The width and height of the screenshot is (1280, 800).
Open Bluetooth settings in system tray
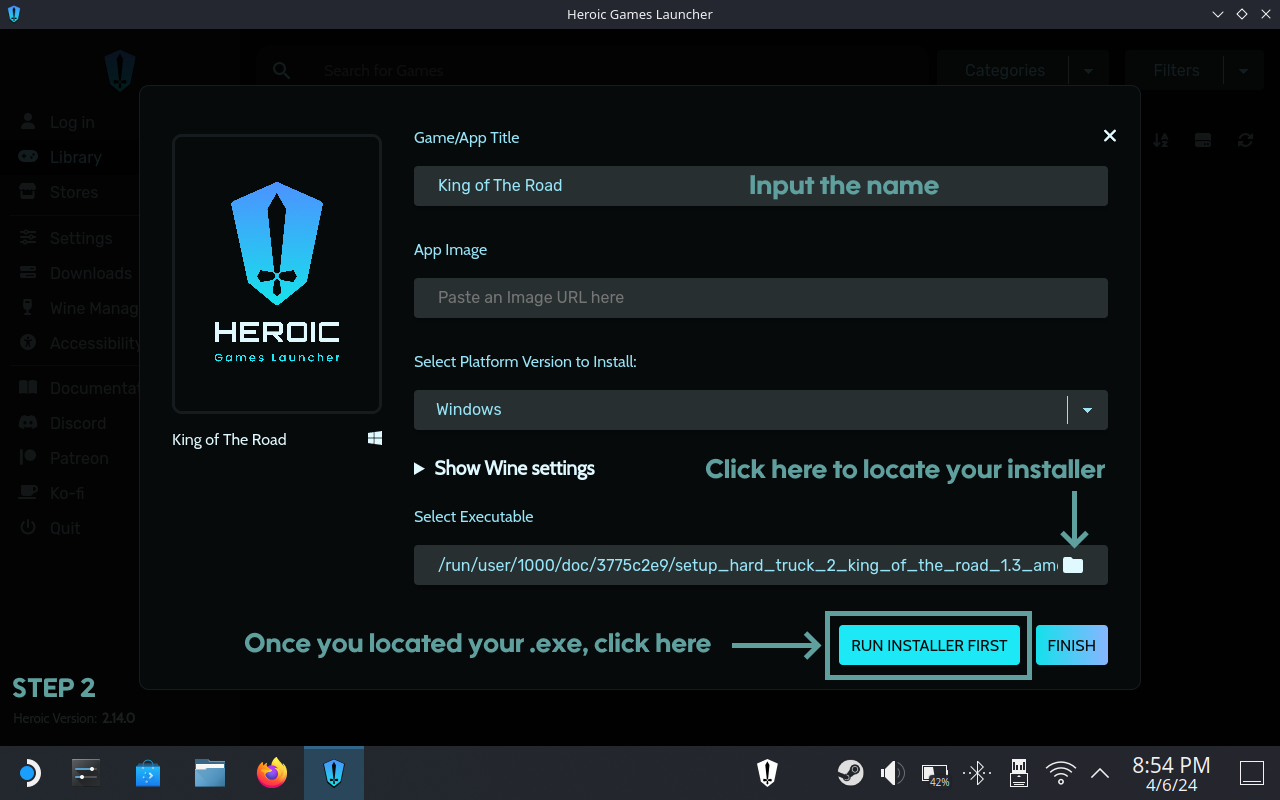coord(977,772)
